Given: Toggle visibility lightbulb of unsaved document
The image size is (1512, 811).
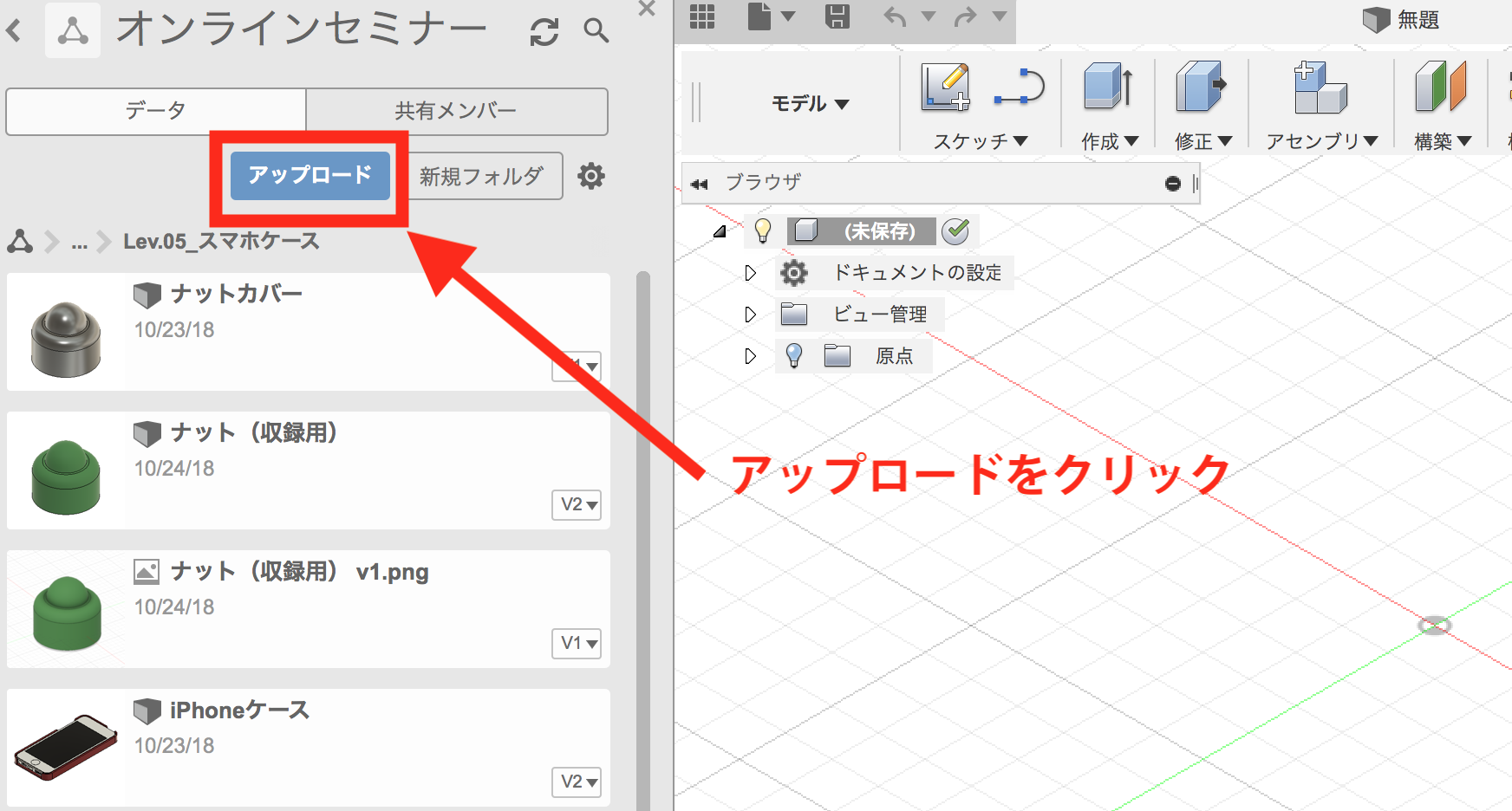Looking at the screenshot, I should click(763, 230).
